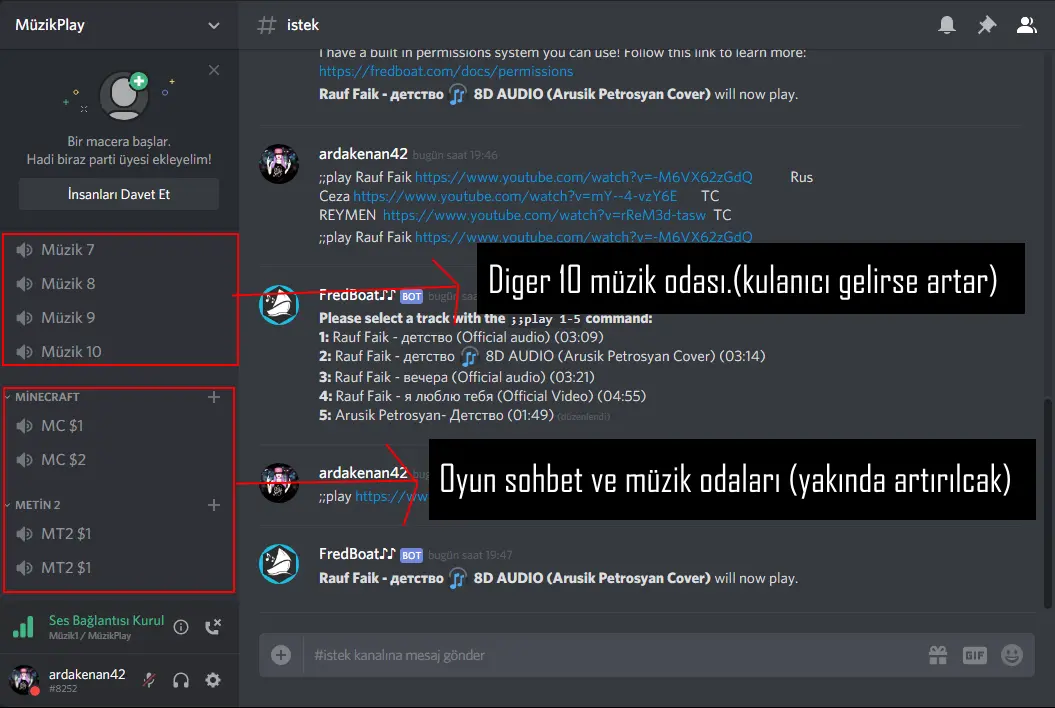Click ardakenan42 username at 19:46 message
This screenshot has height=708, width=1055.
pyautogui.click(x=363, y=154)
